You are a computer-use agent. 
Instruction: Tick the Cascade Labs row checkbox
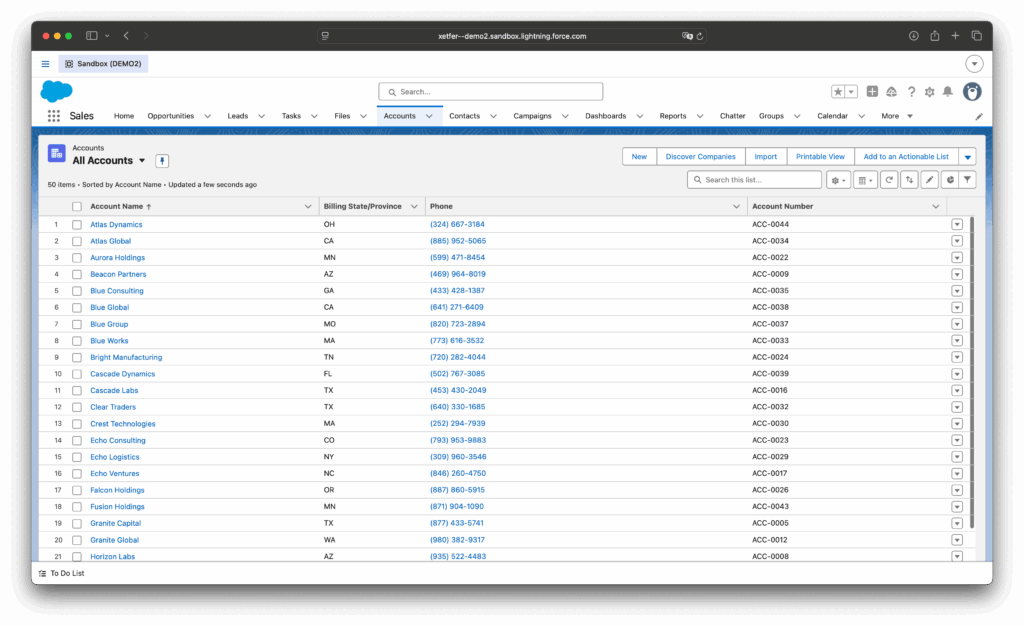coord(77,390)
